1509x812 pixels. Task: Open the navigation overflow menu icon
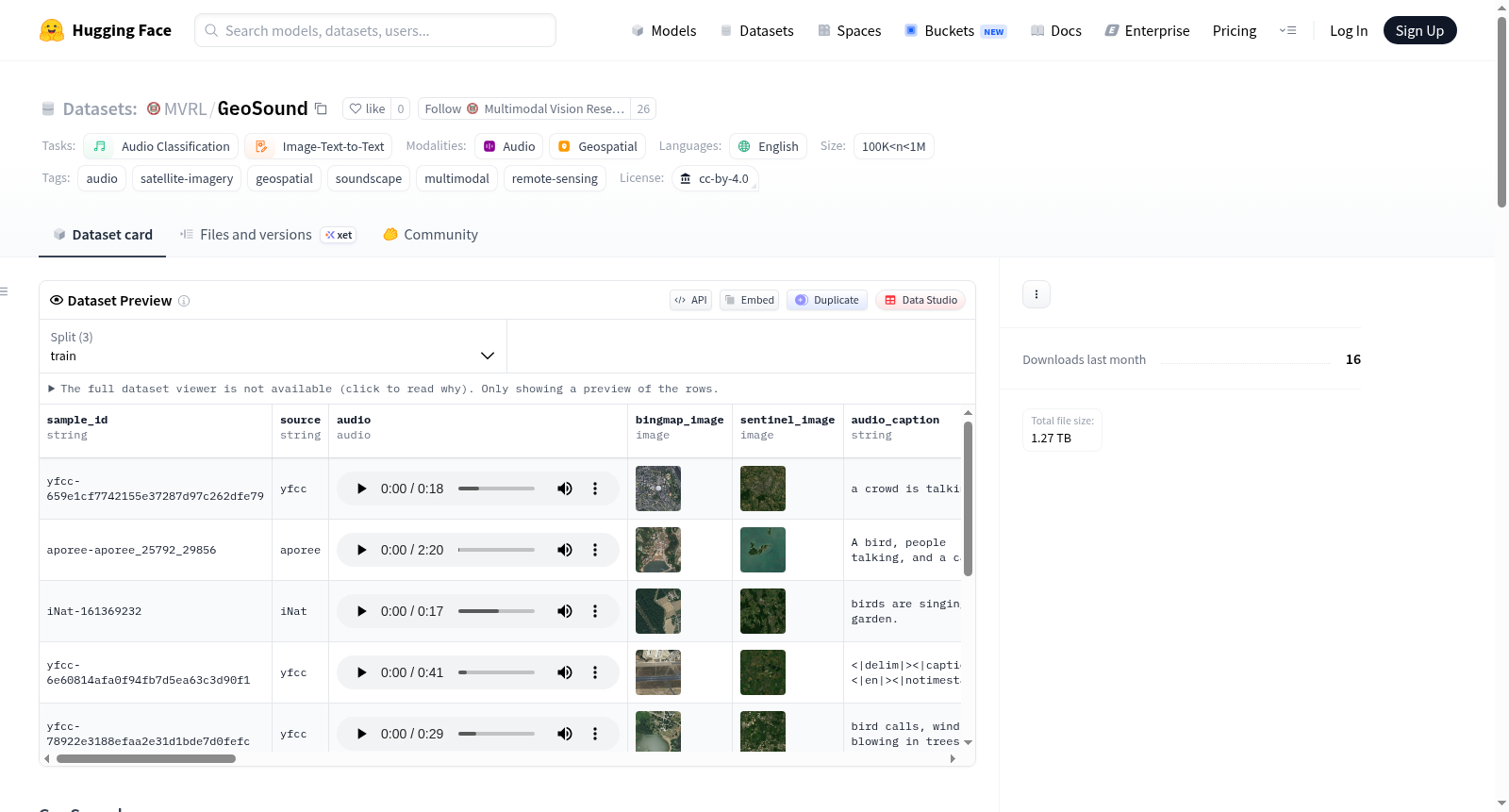(x=1287, y=30)
